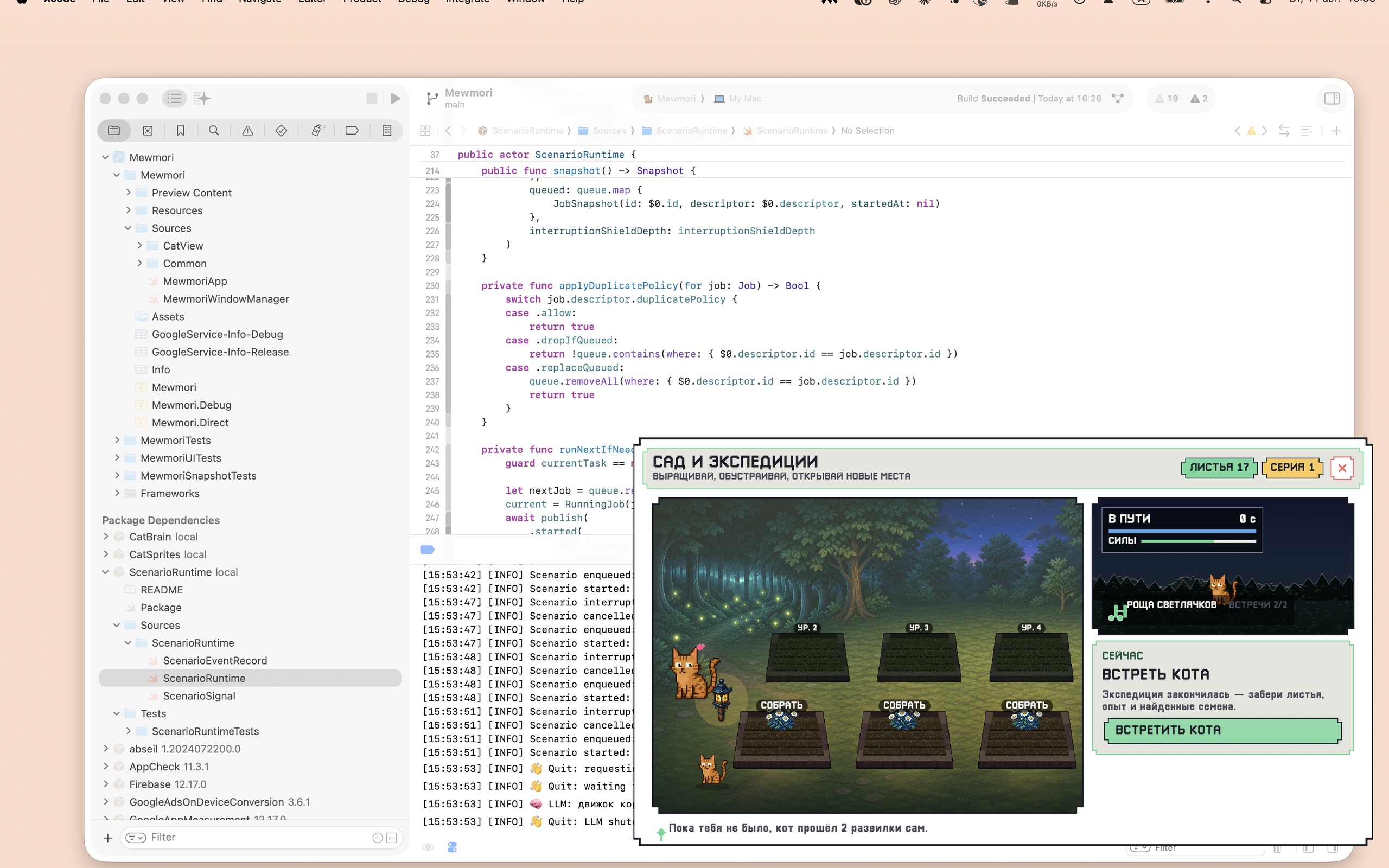The height and width of the screenshot is (868, 1389).
Task: Click СОБРАТЬ on the middle garden plot
Action: point(904,705)
